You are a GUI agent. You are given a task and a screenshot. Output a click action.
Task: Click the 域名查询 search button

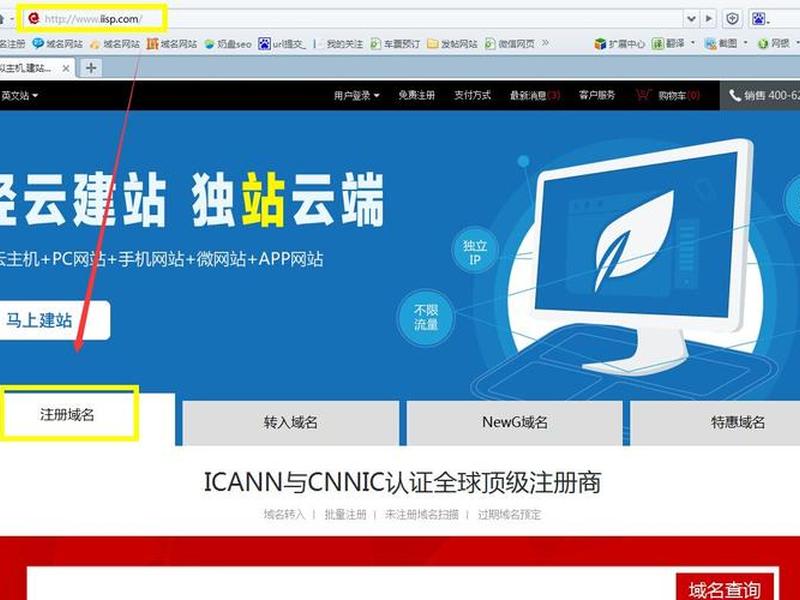725,587
